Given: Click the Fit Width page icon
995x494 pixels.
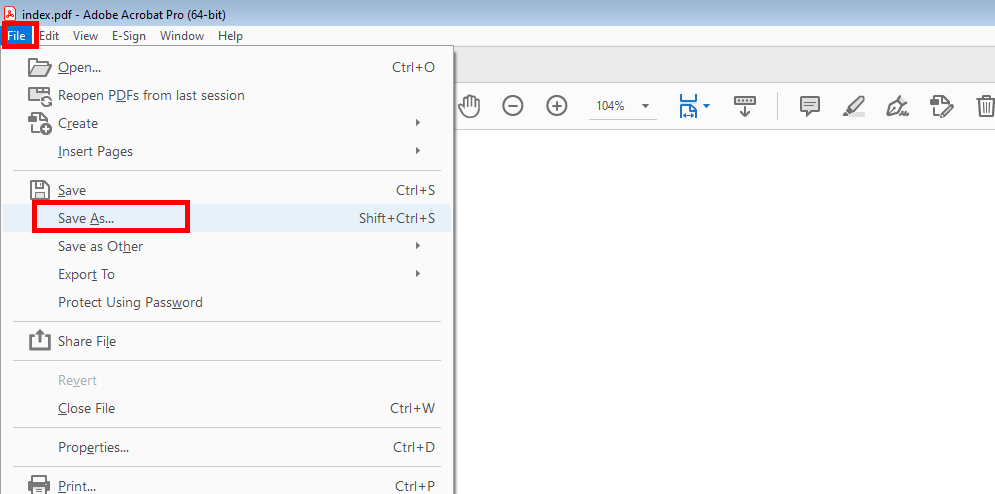Looking at the screenshot, I should tap(688, 106).
